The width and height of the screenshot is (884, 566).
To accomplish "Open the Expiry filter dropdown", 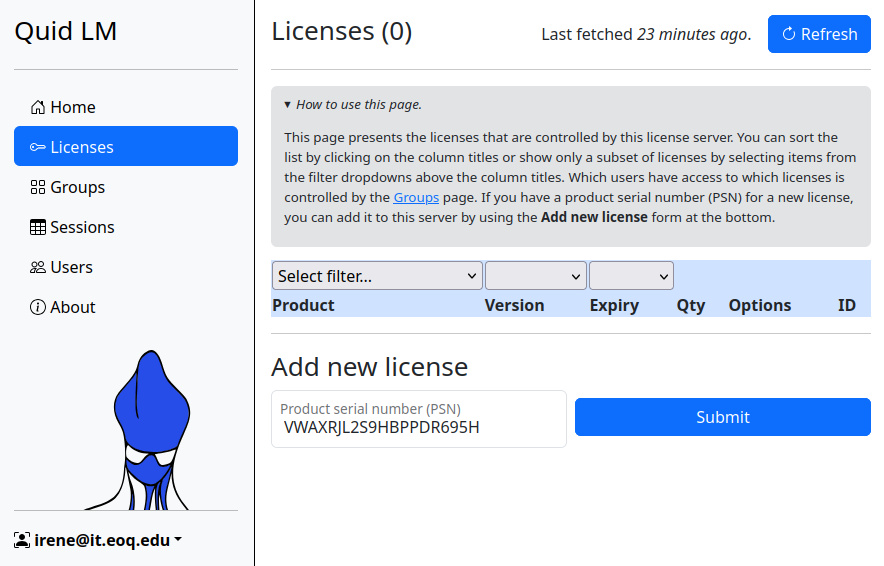I will coord(631,276).
